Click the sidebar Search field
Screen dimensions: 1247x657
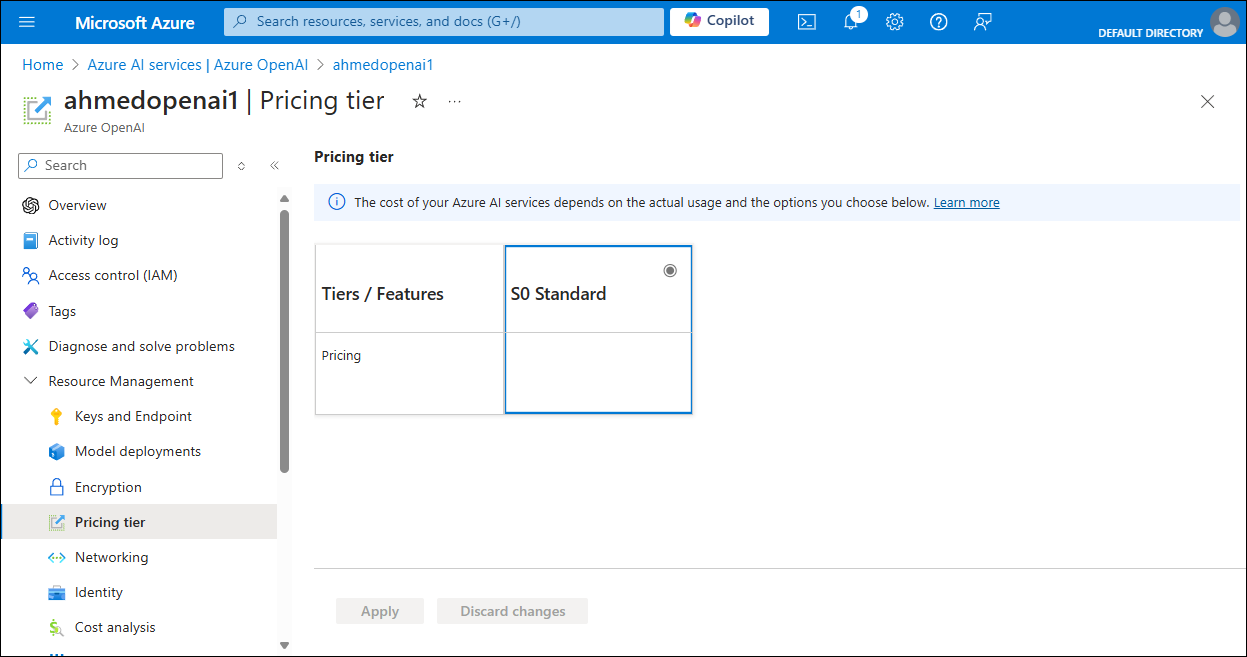(120, 165)
